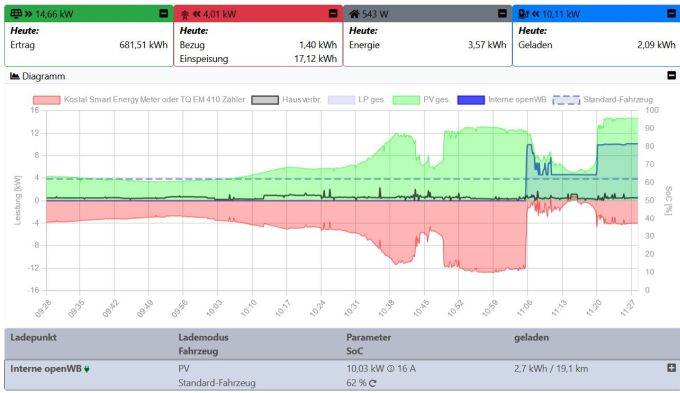Click the charge power value 10,11 kW
The width and height of the screenshot is (680, 393).
pos(561,14)
